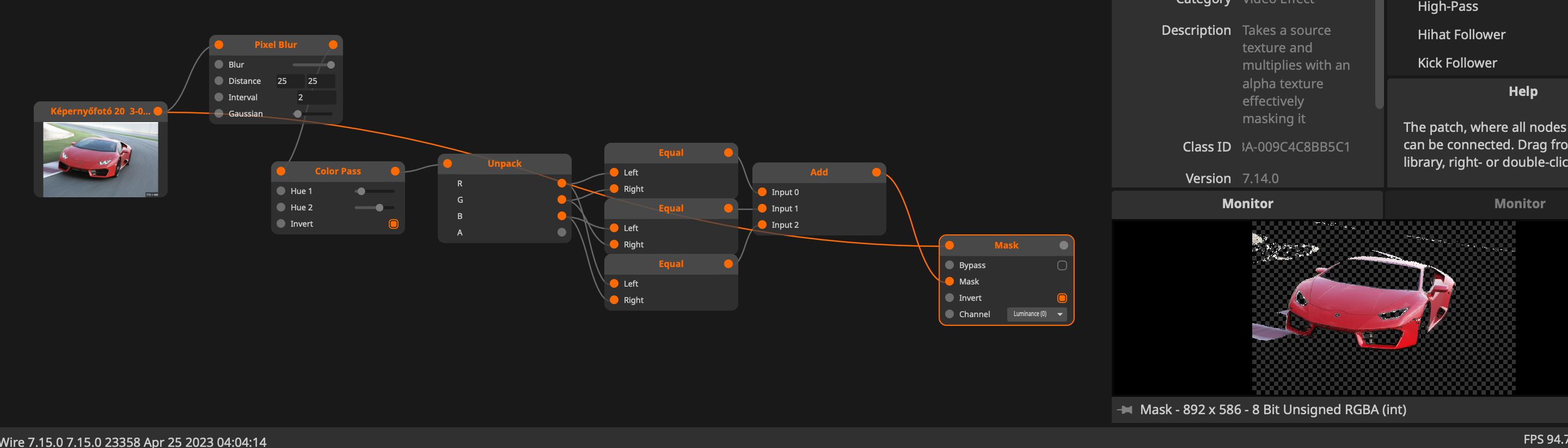Select Hihat Follower in the library list

pyautogui.click(x=1461, y=35)
